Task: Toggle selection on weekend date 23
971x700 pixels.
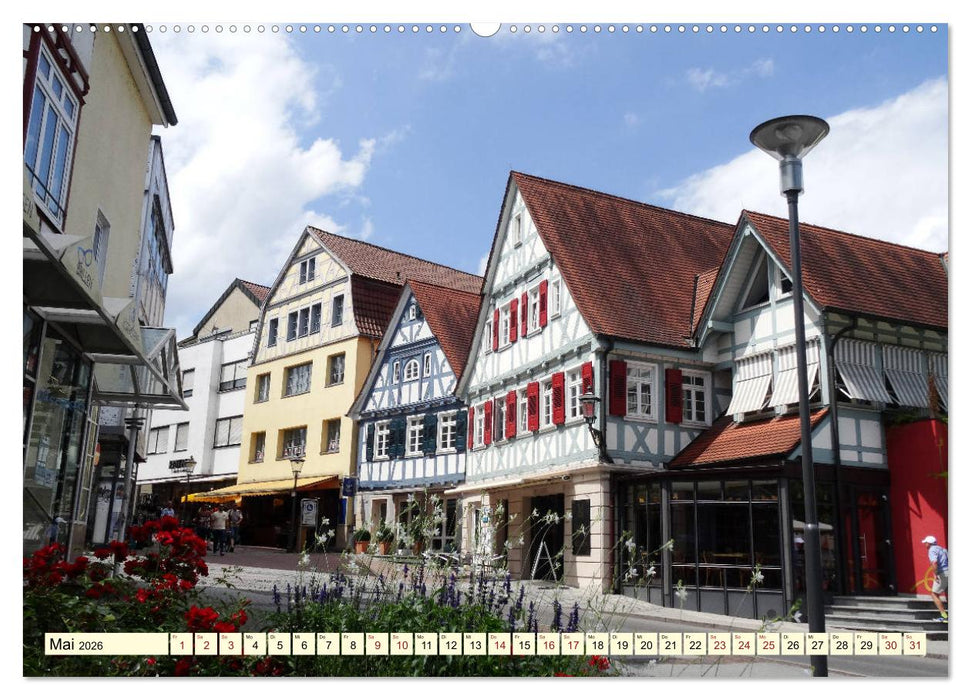Action: (719, 646)
